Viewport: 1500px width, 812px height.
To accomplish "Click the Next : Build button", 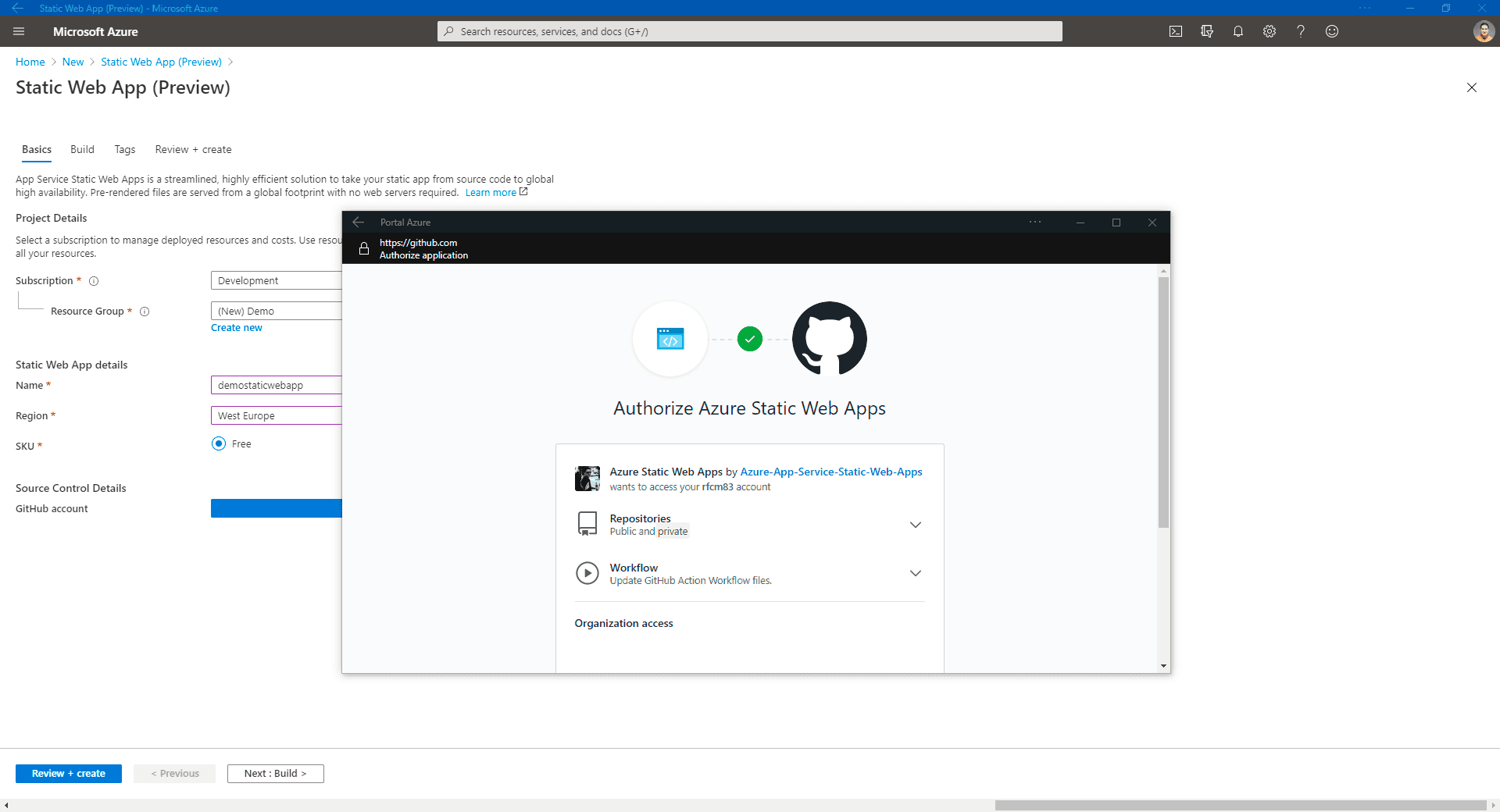I will click(275, 774).
